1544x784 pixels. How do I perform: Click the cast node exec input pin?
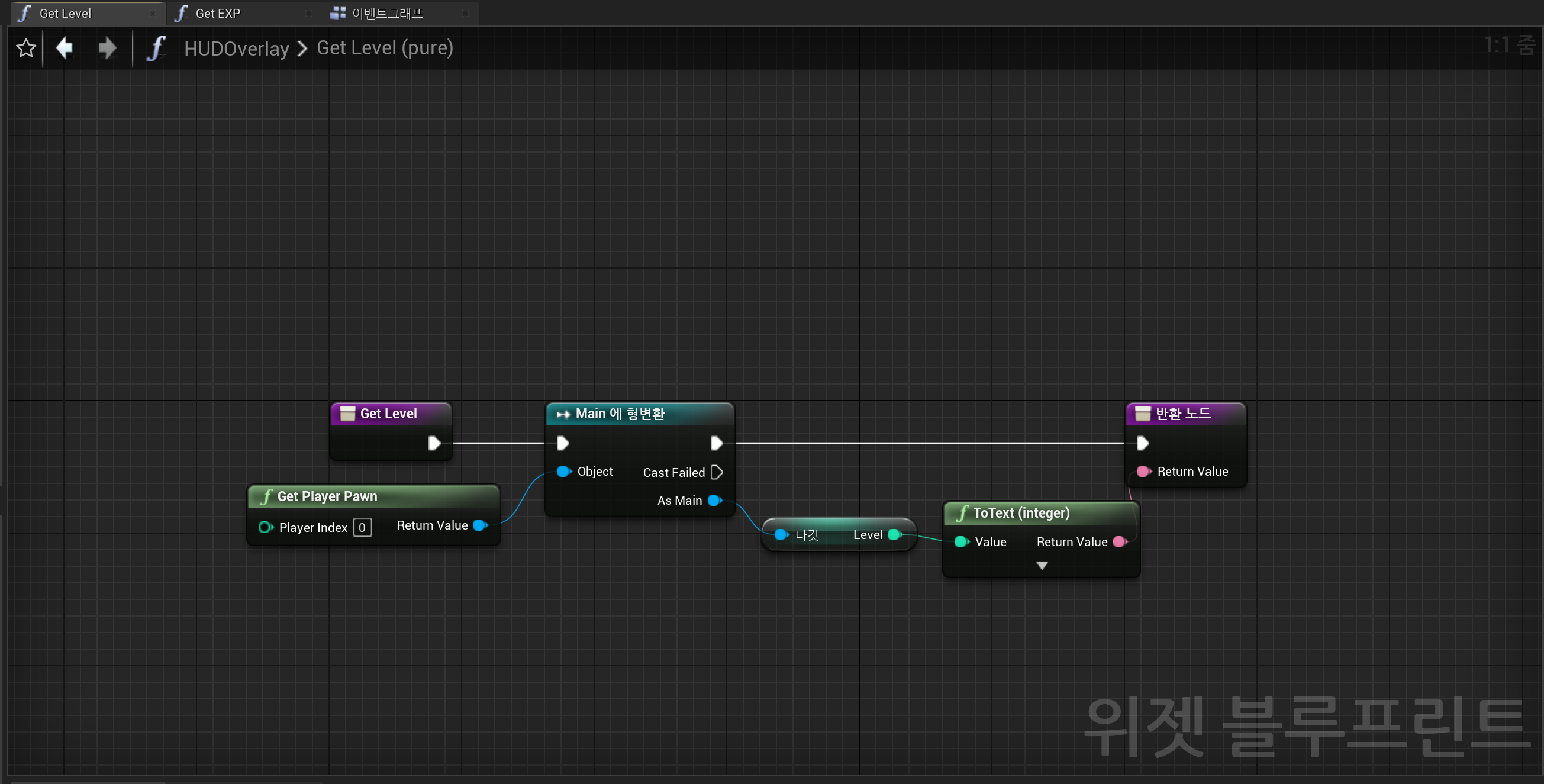(x=563, y=444)
